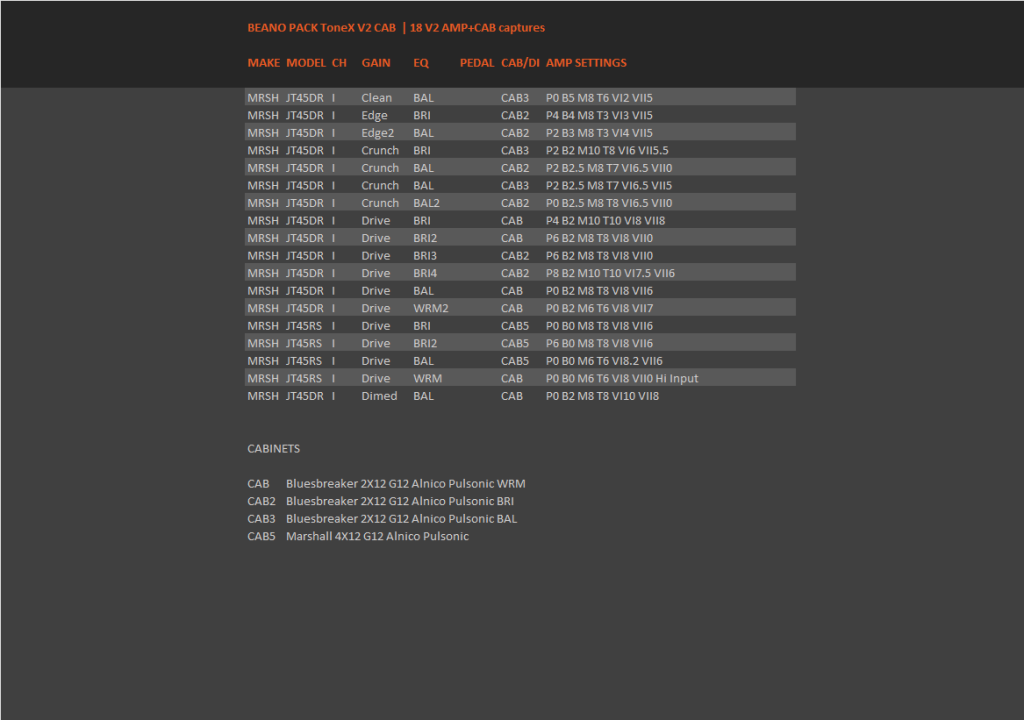Click the CAB3 label in cabinets list

[261, 519]
